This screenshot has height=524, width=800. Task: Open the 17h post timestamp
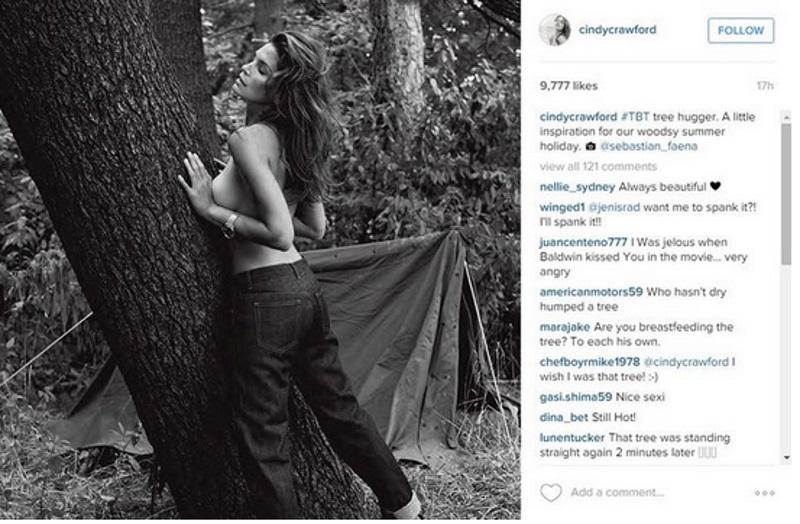pos(765,86)
